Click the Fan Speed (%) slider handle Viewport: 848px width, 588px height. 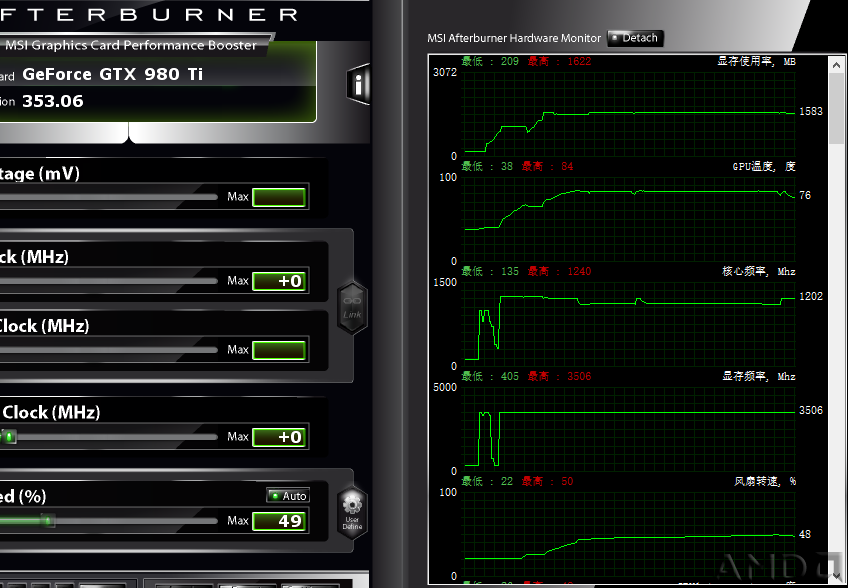[48, 521]
